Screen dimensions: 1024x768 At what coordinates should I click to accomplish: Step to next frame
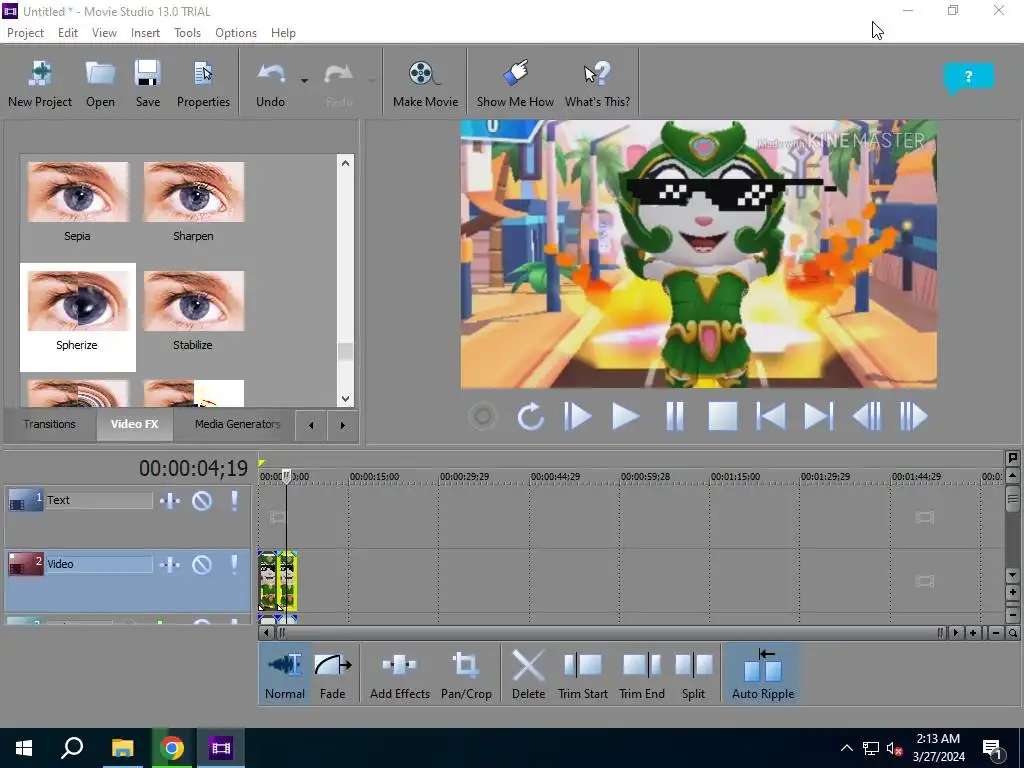click(914, 417)
